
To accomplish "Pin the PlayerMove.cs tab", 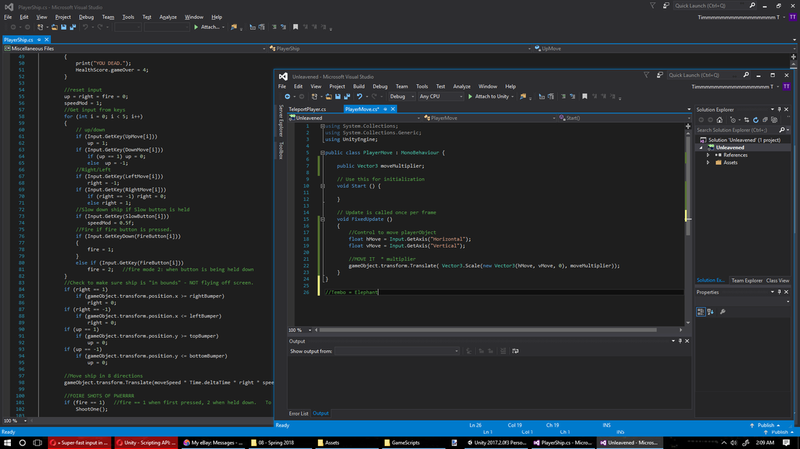I will point(386,109).
